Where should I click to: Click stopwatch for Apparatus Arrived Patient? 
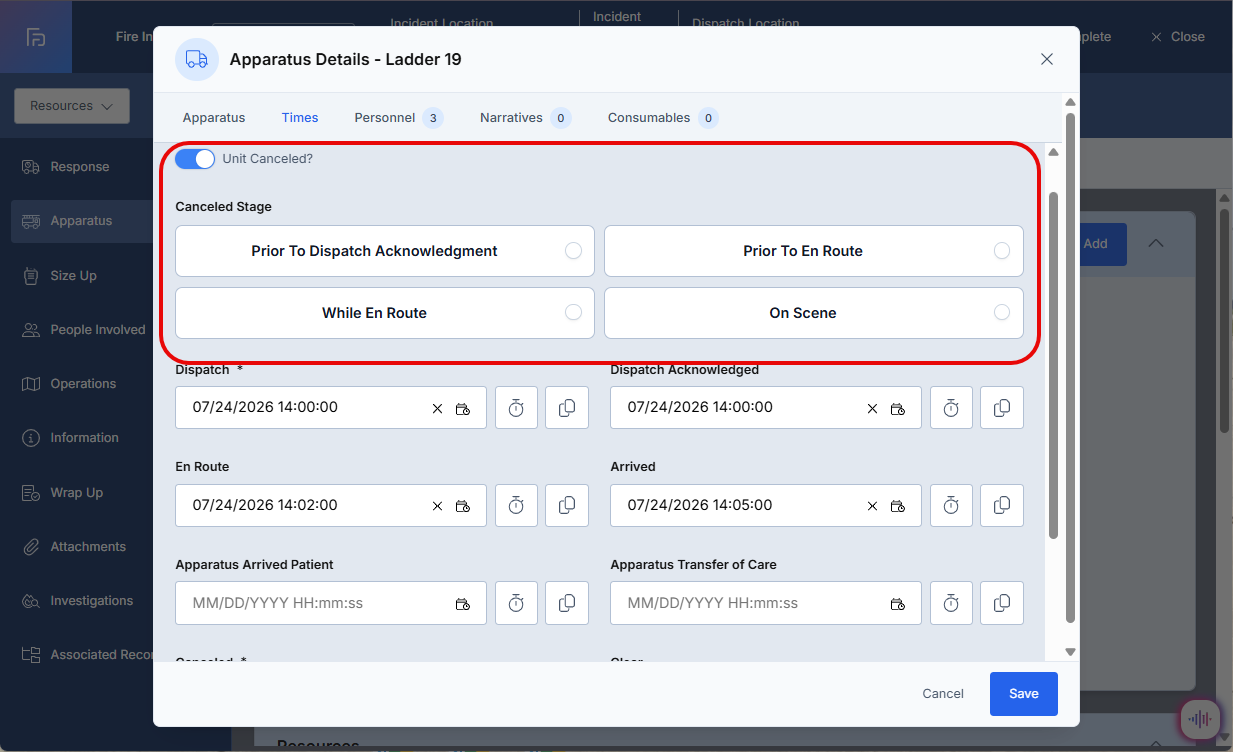tap(516, 603)
